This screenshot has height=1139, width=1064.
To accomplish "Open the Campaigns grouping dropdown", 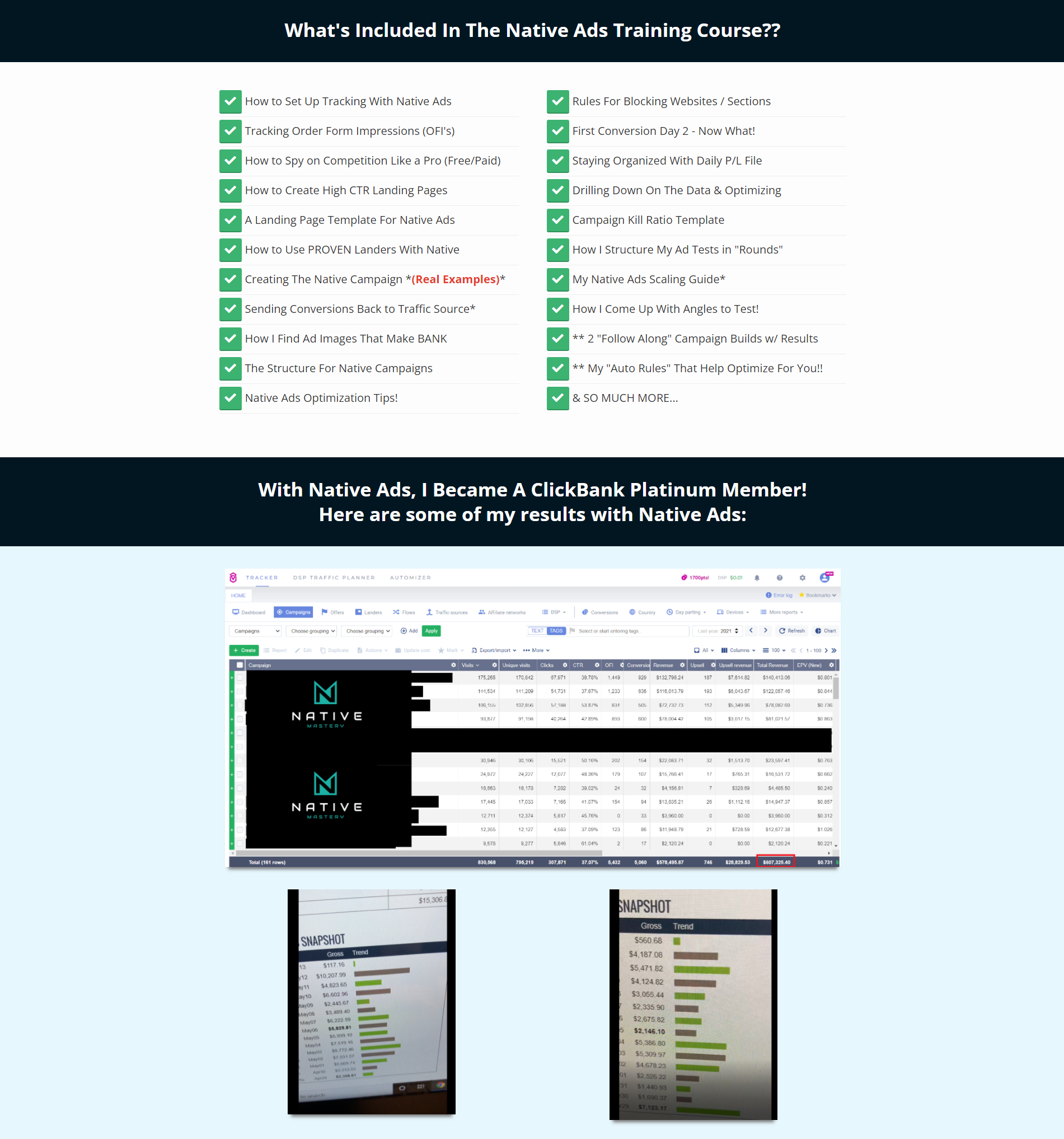I will [256, 631].
